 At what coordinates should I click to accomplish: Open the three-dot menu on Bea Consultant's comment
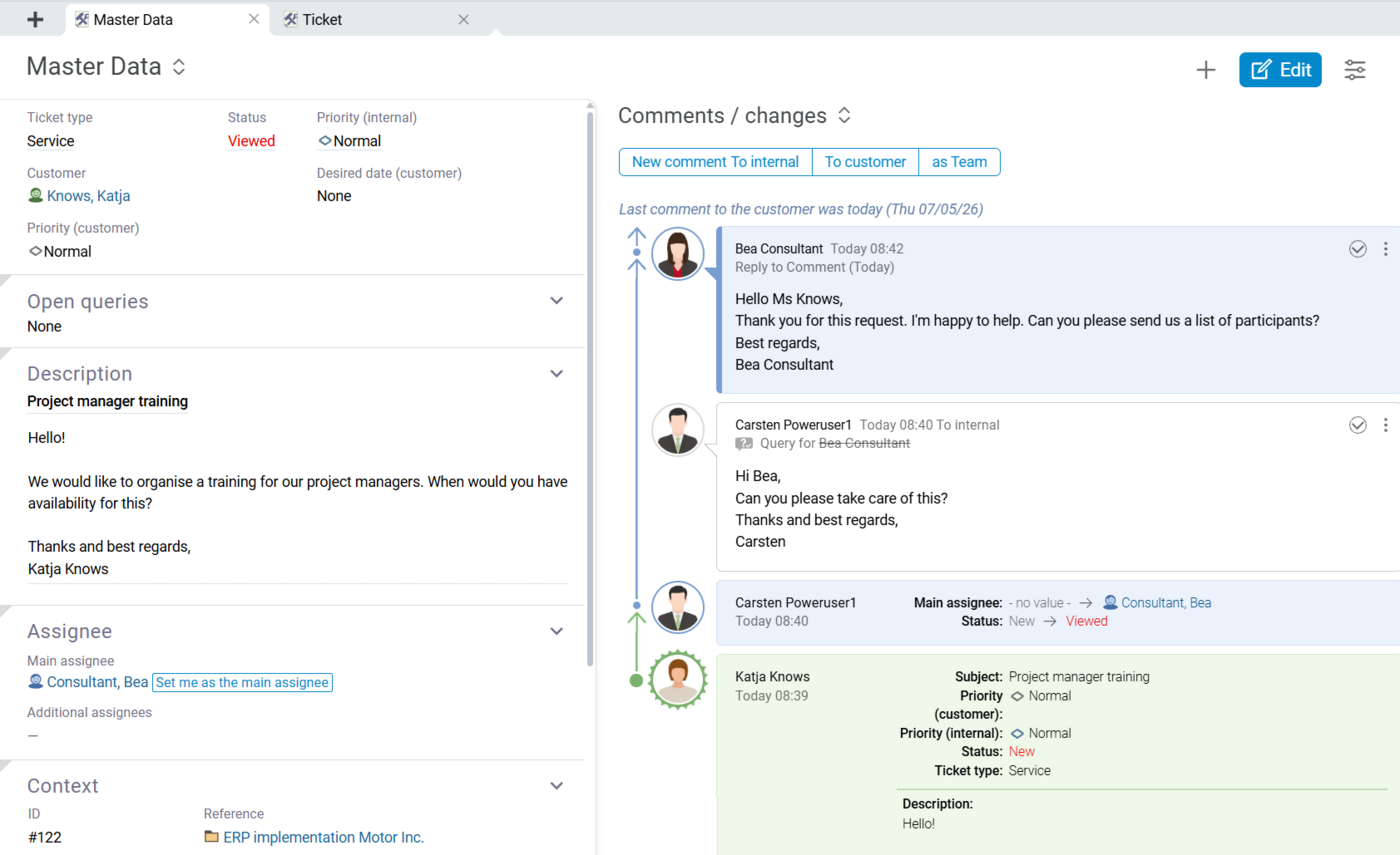1385,249
